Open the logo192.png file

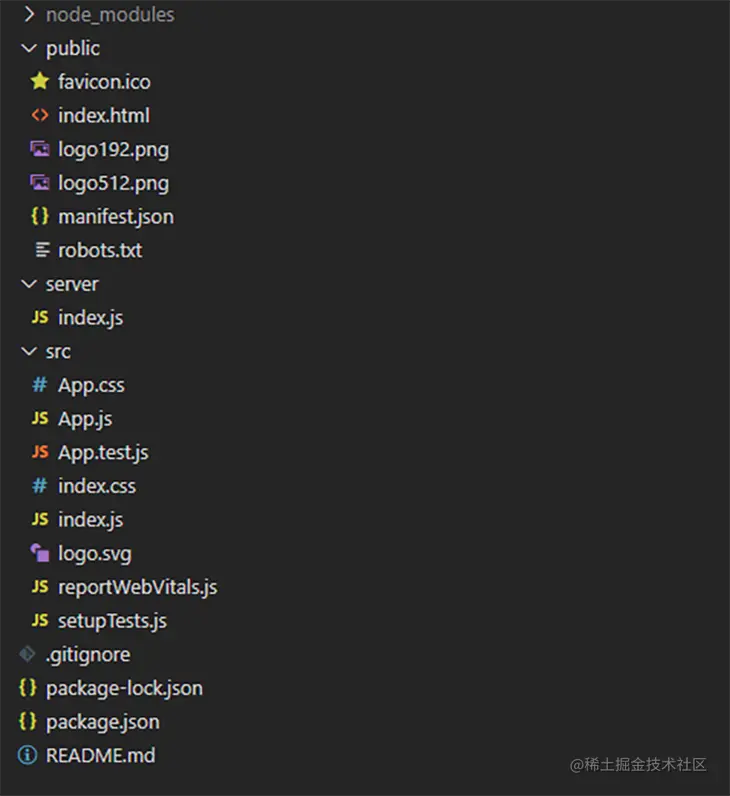point(113,150)
